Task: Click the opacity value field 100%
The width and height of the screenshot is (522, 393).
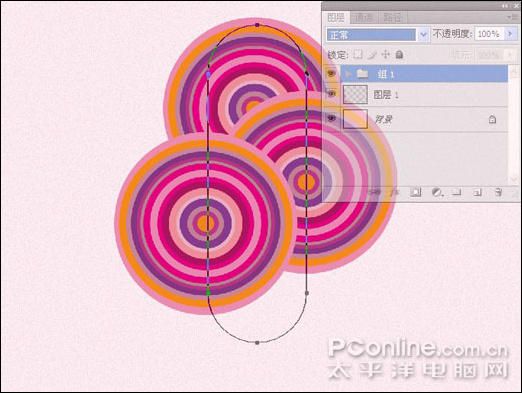Action: pos(489,34)
